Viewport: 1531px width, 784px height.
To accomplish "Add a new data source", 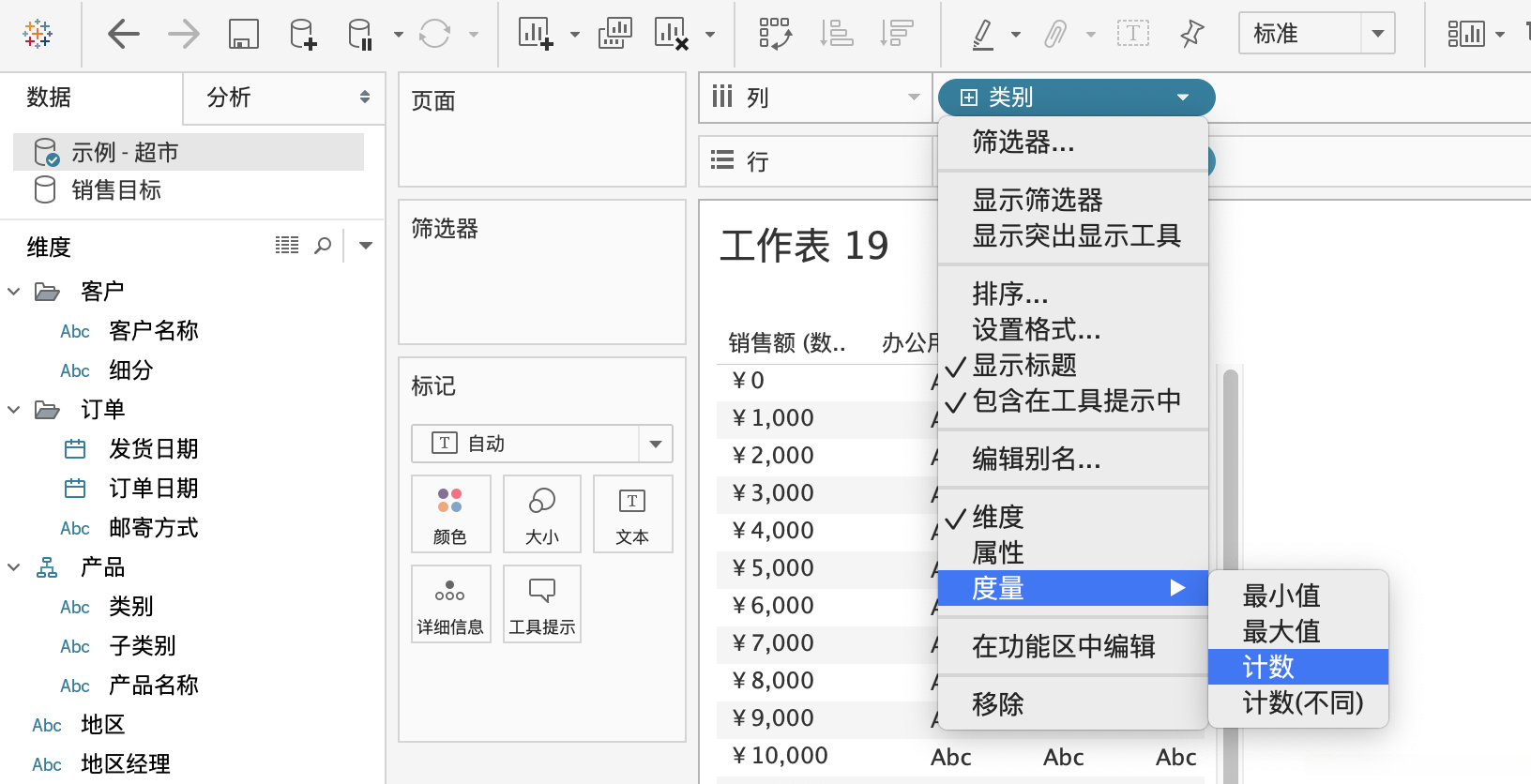I will (x=303, y=35).
